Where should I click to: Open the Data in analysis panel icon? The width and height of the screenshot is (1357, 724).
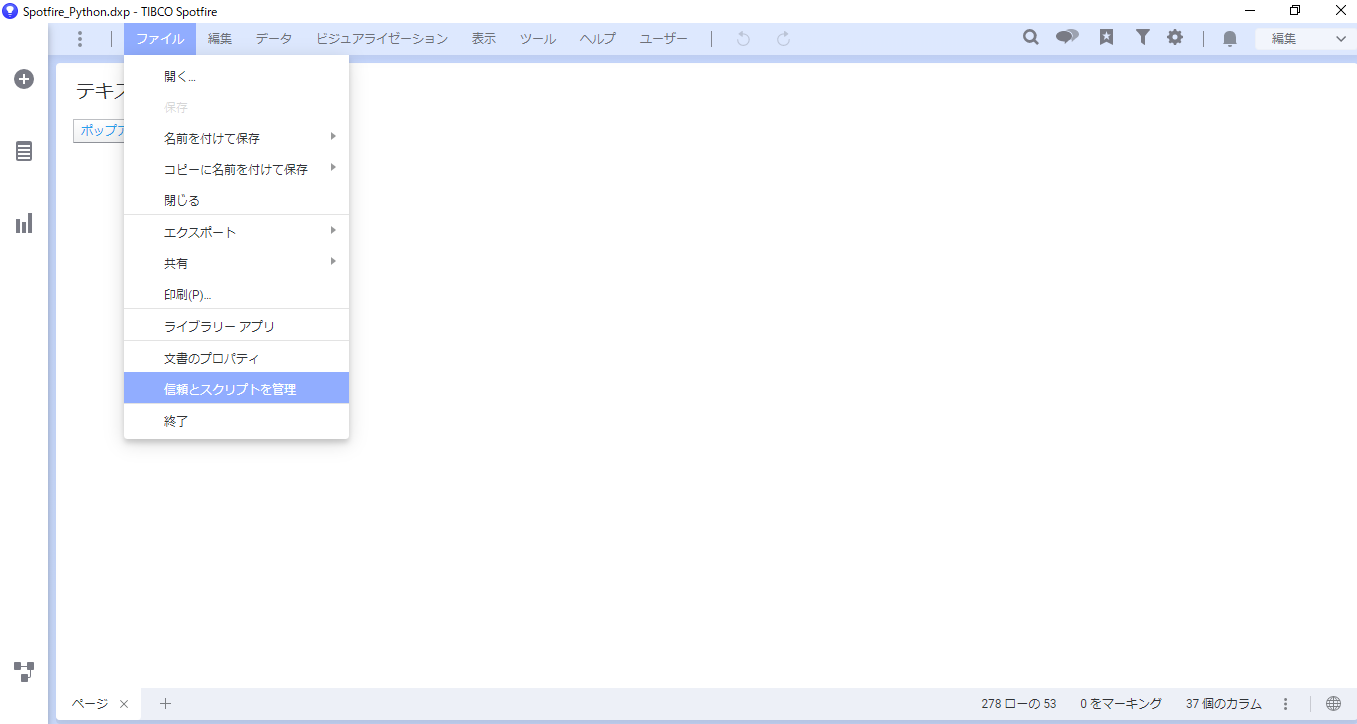pos(24,151)
